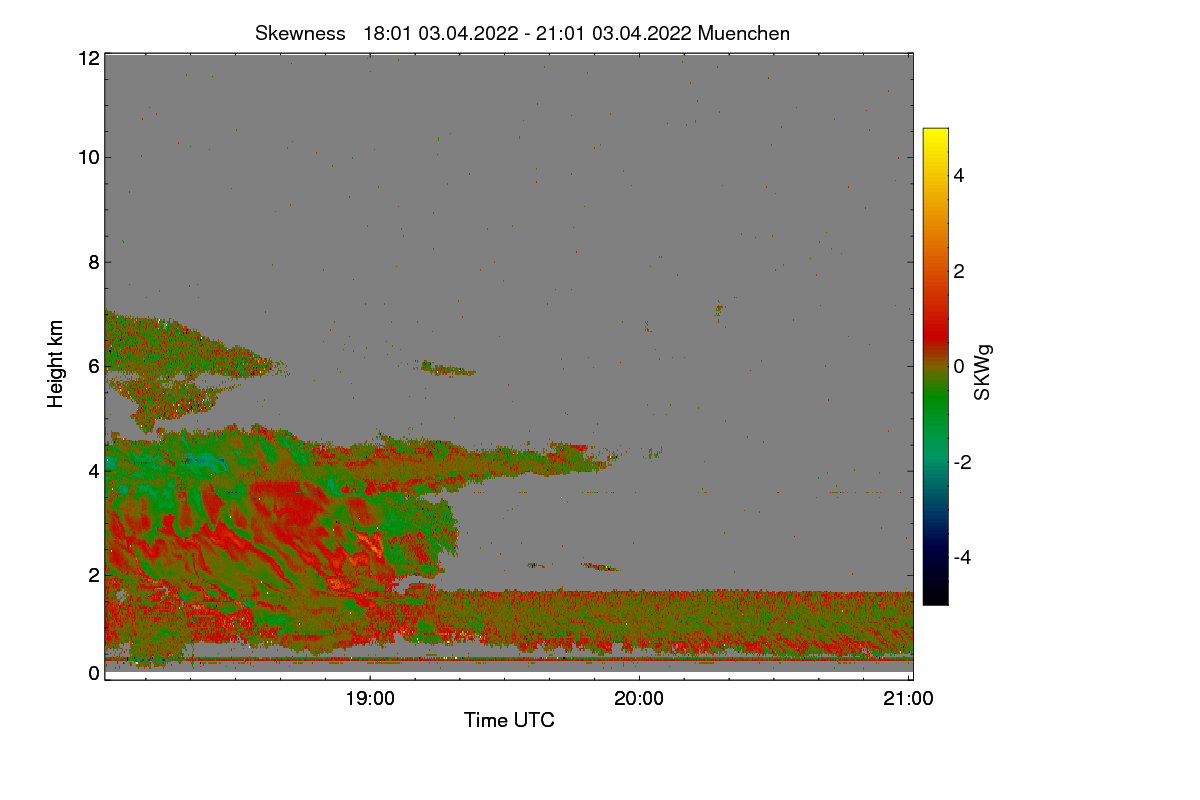Click the yellow top of the colorbar
The width and height of the screenshot is (1200, 800).
tap(935, 136)
